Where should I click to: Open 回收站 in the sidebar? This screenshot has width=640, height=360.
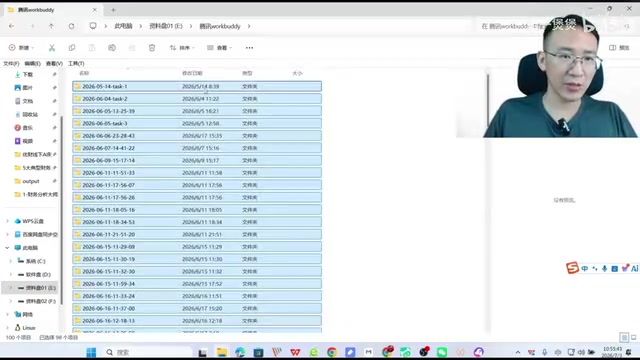[30, 115]
